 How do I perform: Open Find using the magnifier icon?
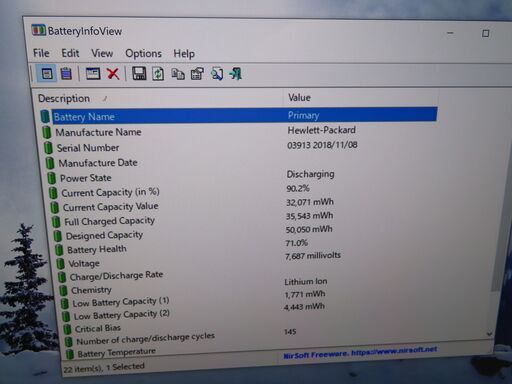217,74
